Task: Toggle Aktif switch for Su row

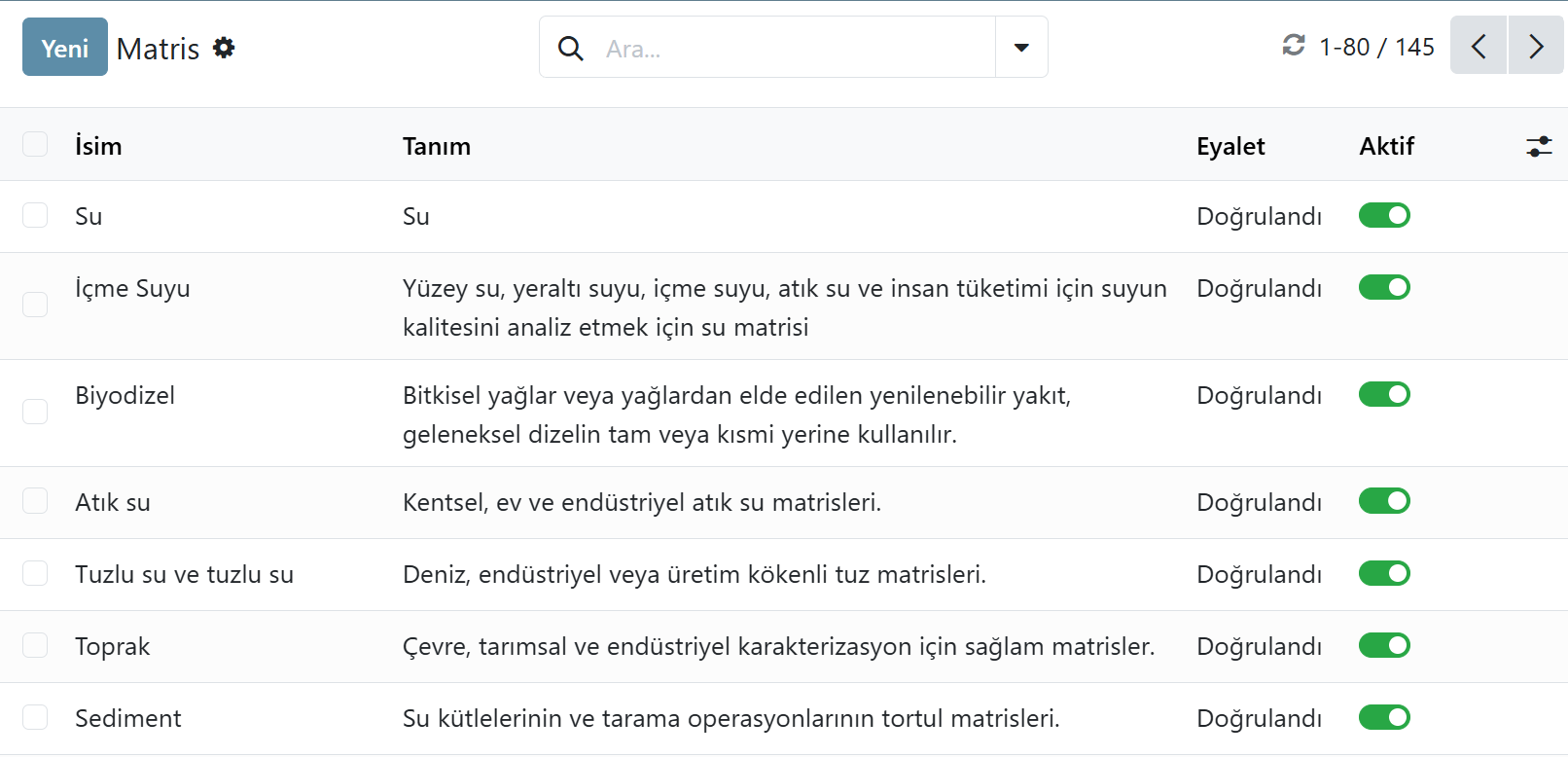Action: coord(1383,215)
